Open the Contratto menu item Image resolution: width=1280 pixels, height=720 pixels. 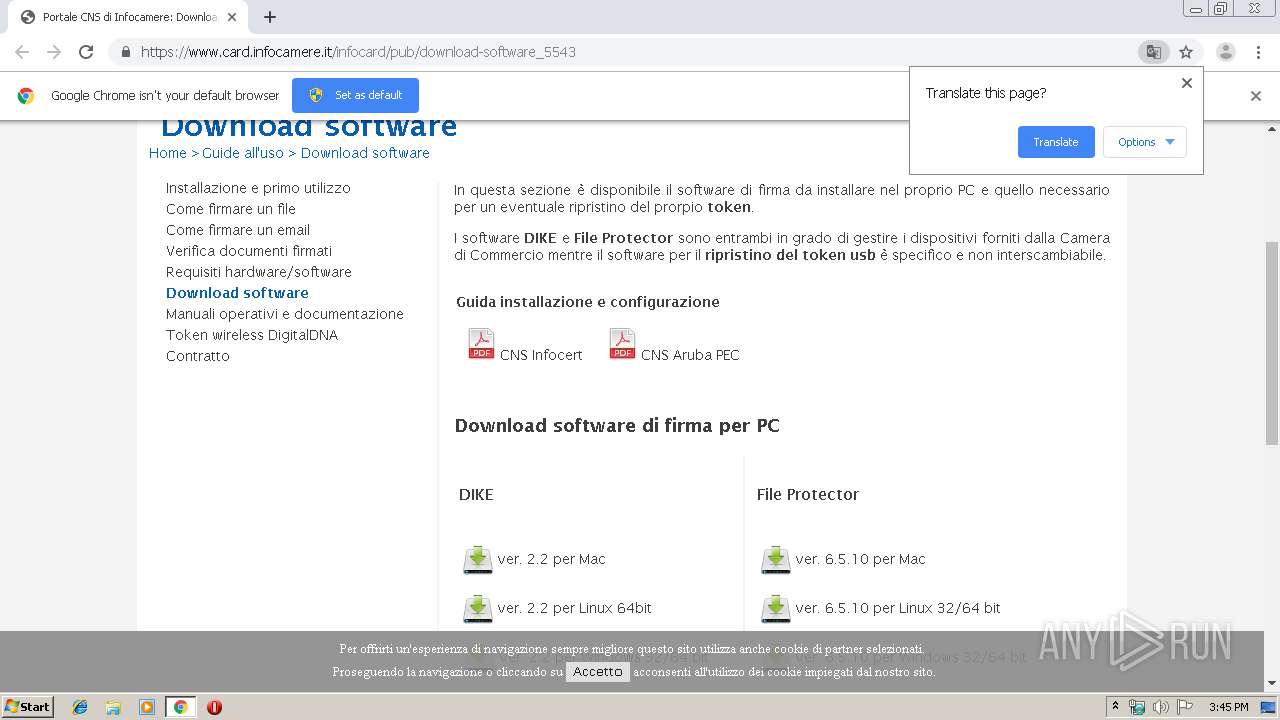coord(198,356)
